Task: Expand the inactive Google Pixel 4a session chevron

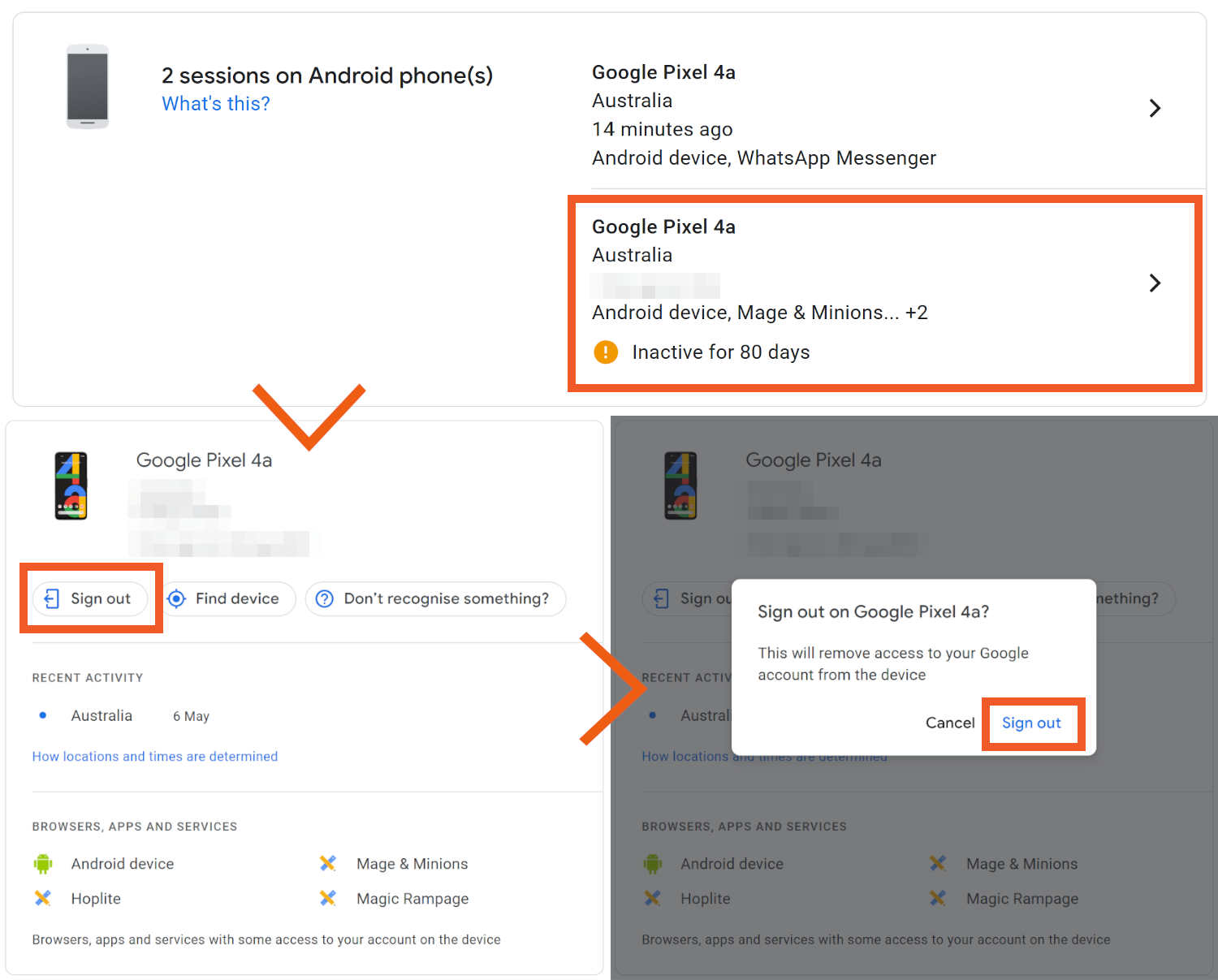Action: pos(1155,283)
